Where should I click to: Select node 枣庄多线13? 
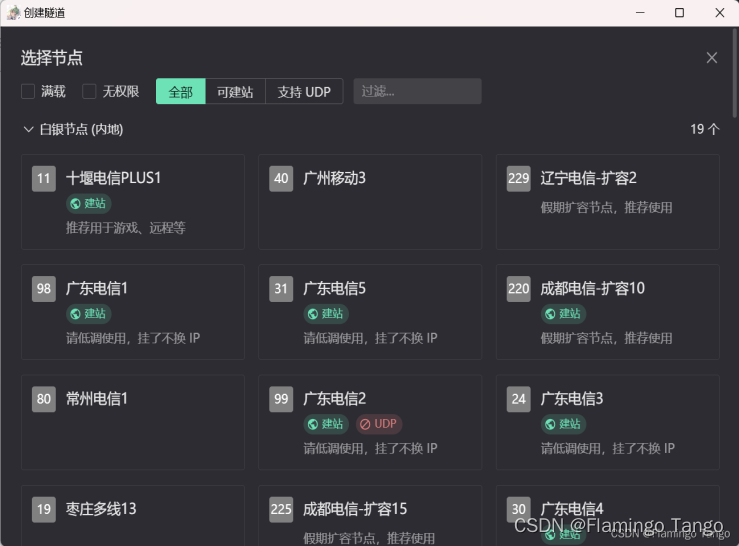pos(133,515)
